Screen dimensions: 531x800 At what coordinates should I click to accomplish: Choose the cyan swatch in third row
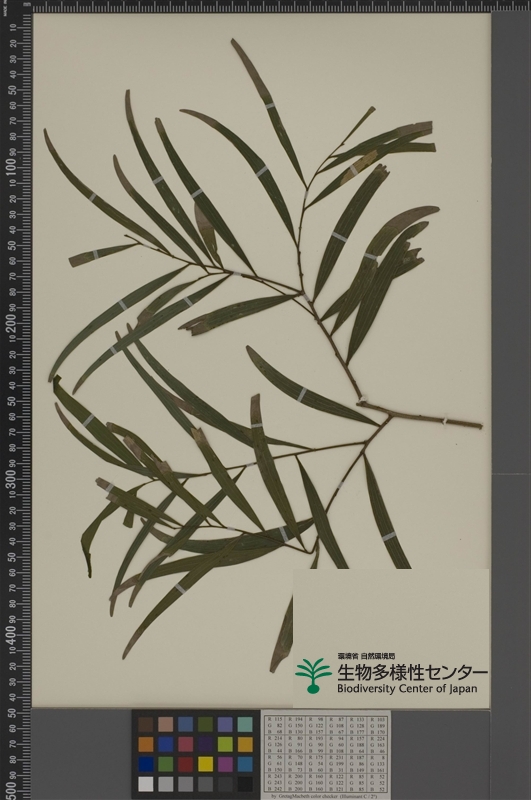point(245,764)
